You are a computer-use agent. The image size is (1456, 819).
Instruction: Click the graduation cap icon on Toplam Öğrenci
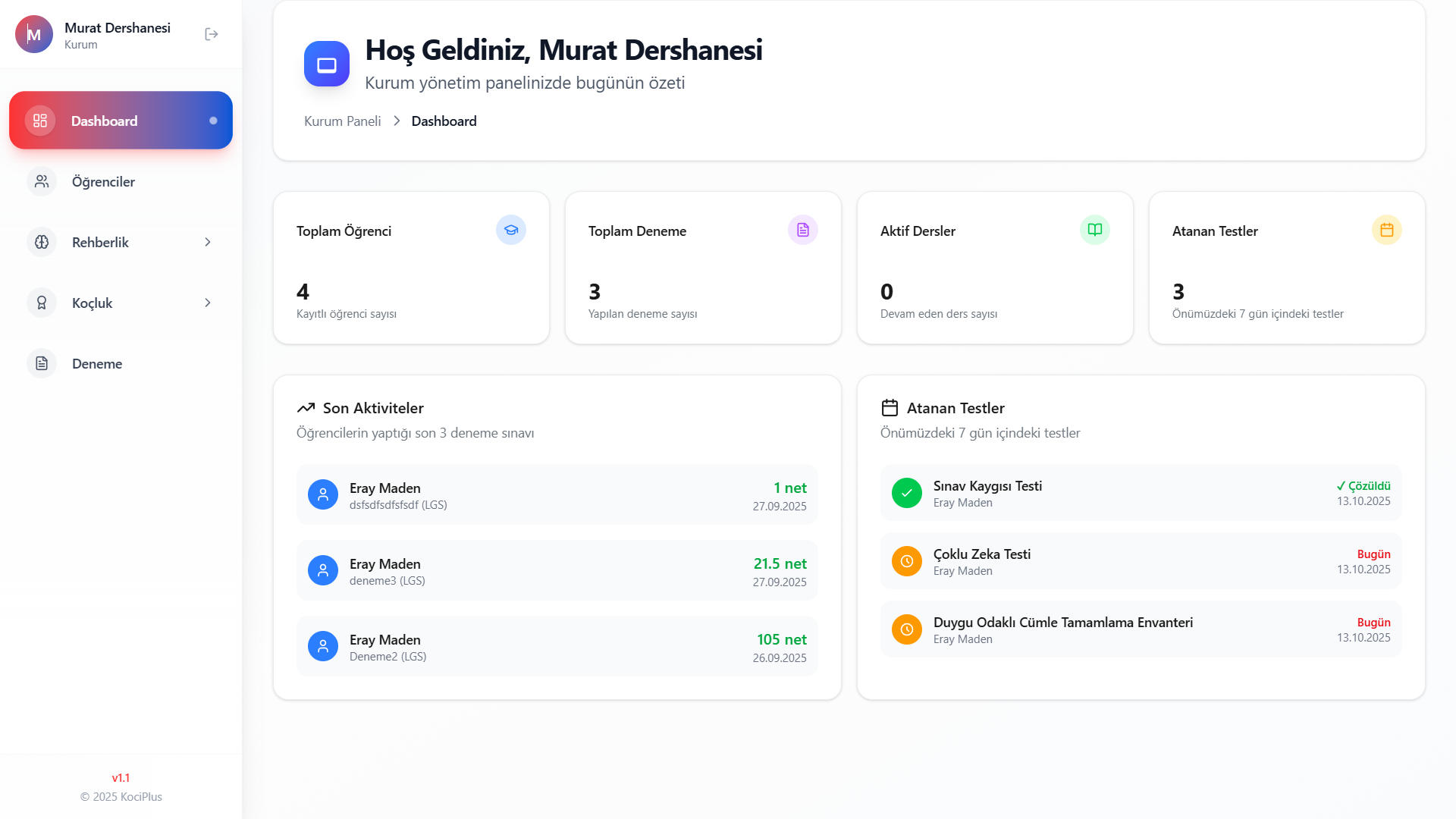(510, 230)
